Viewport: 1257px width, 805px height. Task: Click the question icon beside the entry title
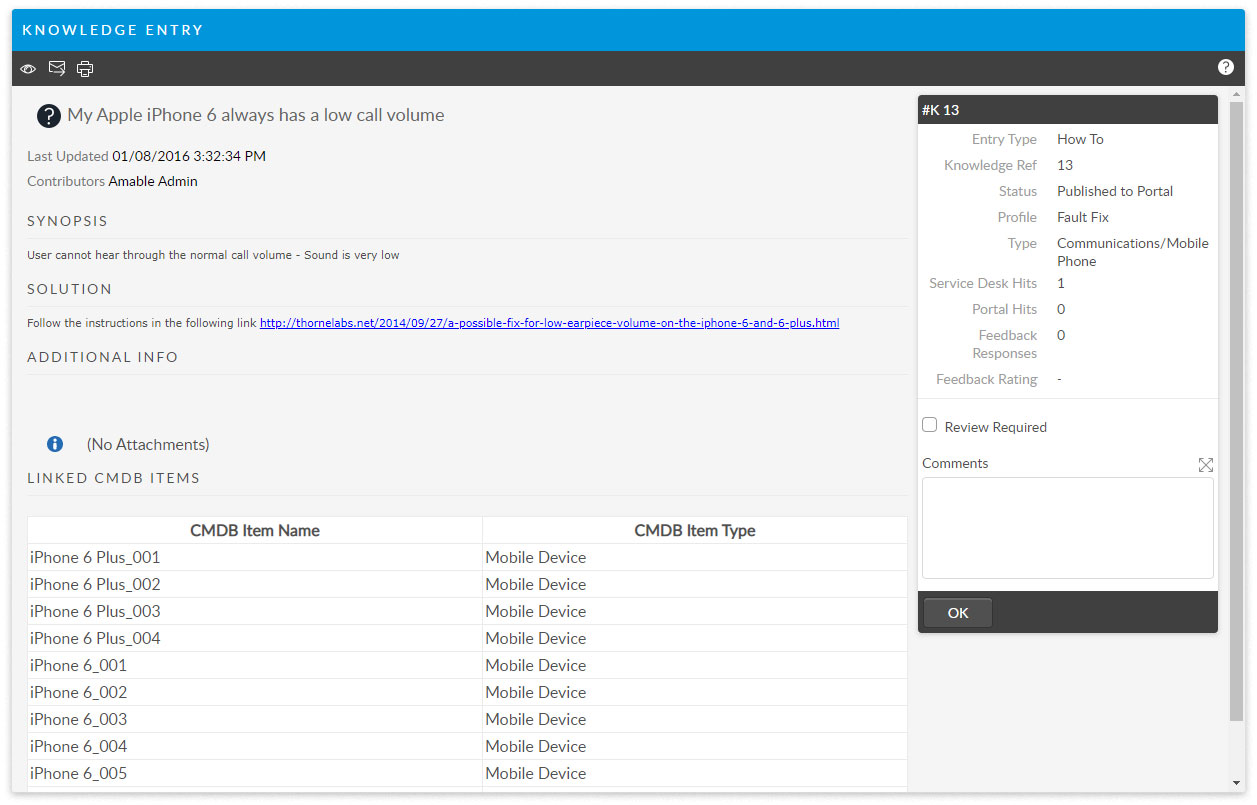49,116
